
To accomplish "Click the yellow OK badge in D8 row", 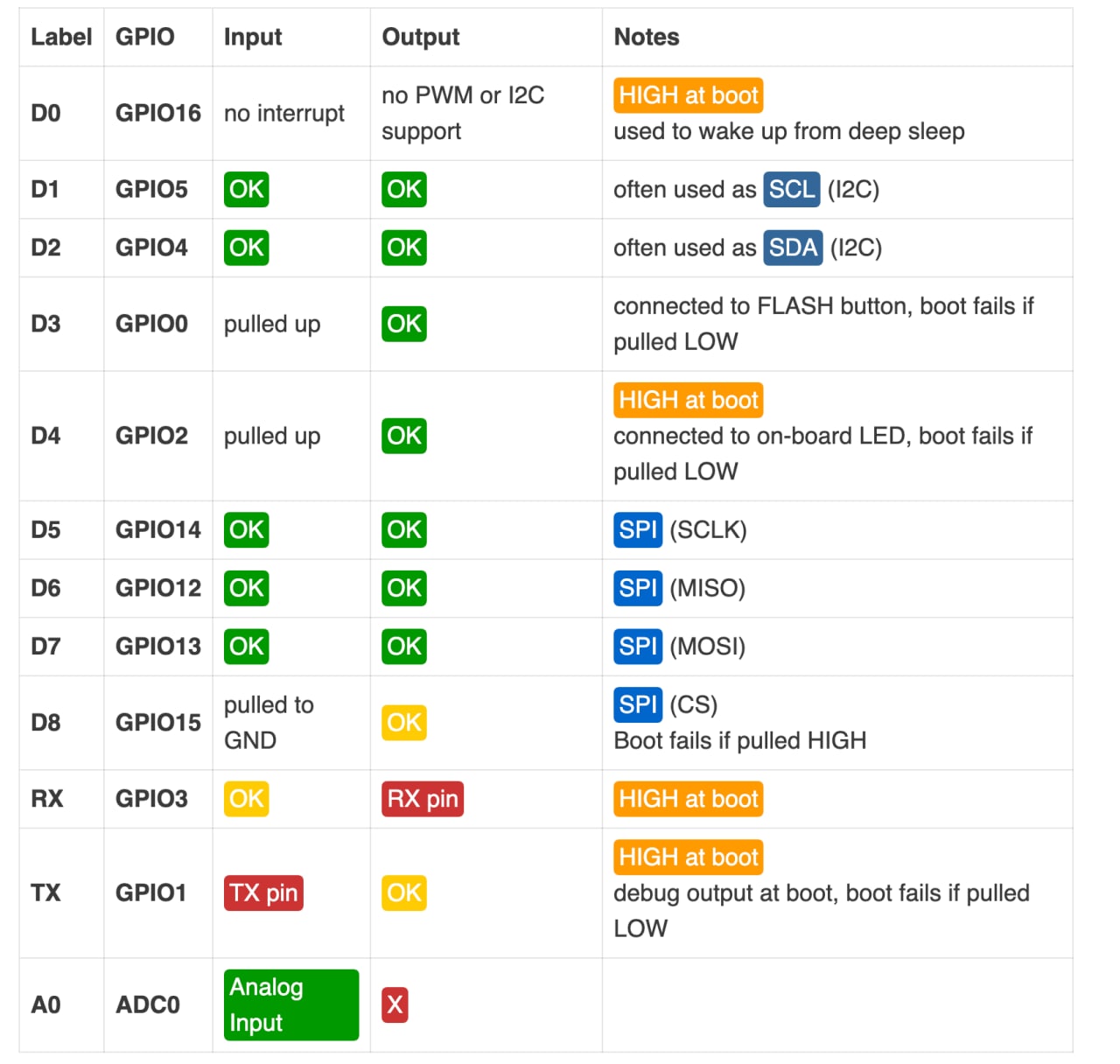I will (x=404, y=723).
